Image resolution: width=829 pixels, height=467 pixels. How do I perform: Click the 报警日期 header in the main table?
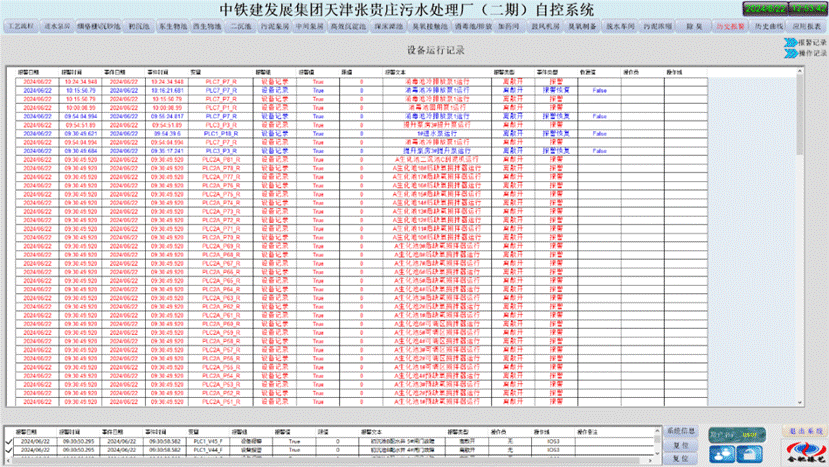(x=27, y=72)
